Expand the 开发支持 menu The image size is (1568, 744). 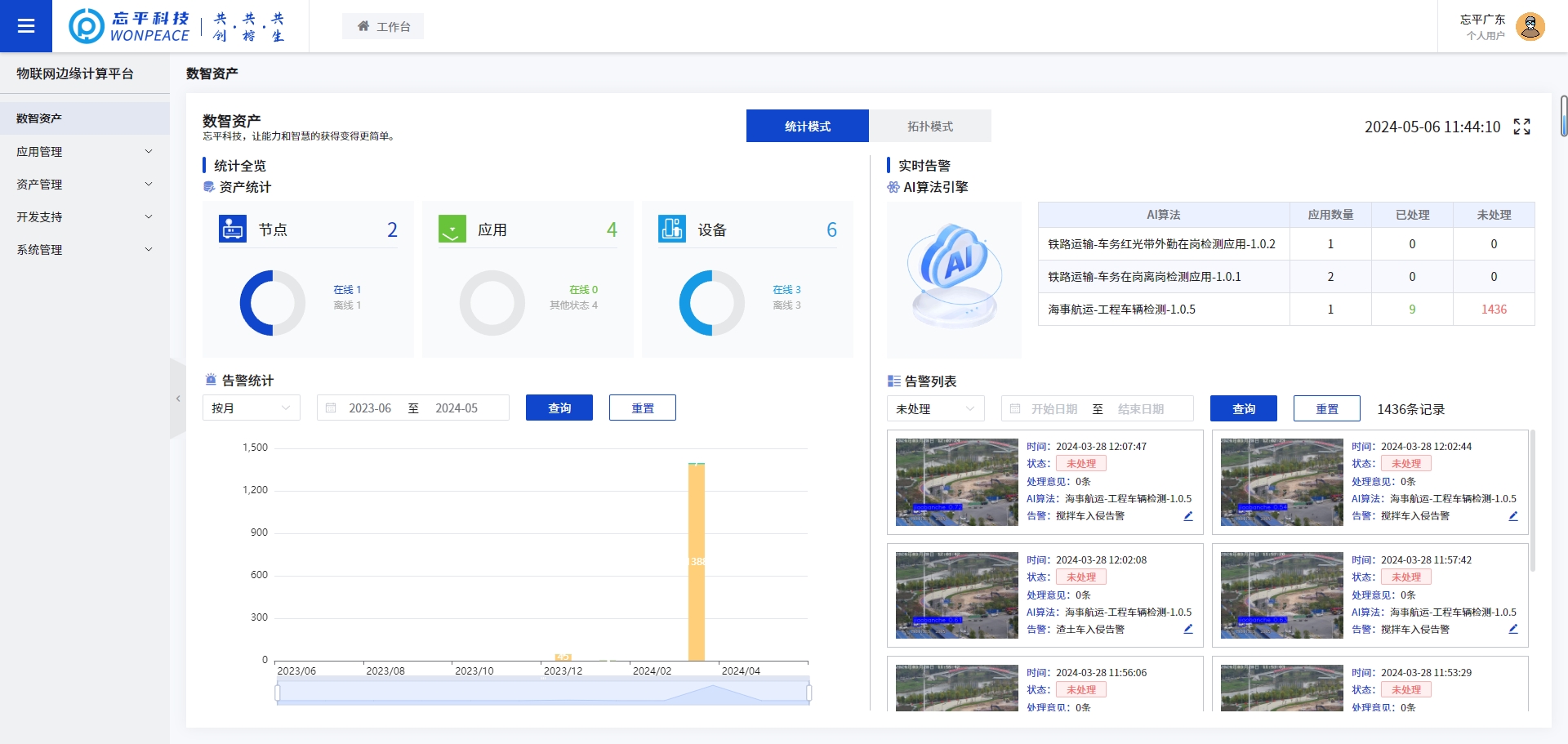click(x=85, y=216)
